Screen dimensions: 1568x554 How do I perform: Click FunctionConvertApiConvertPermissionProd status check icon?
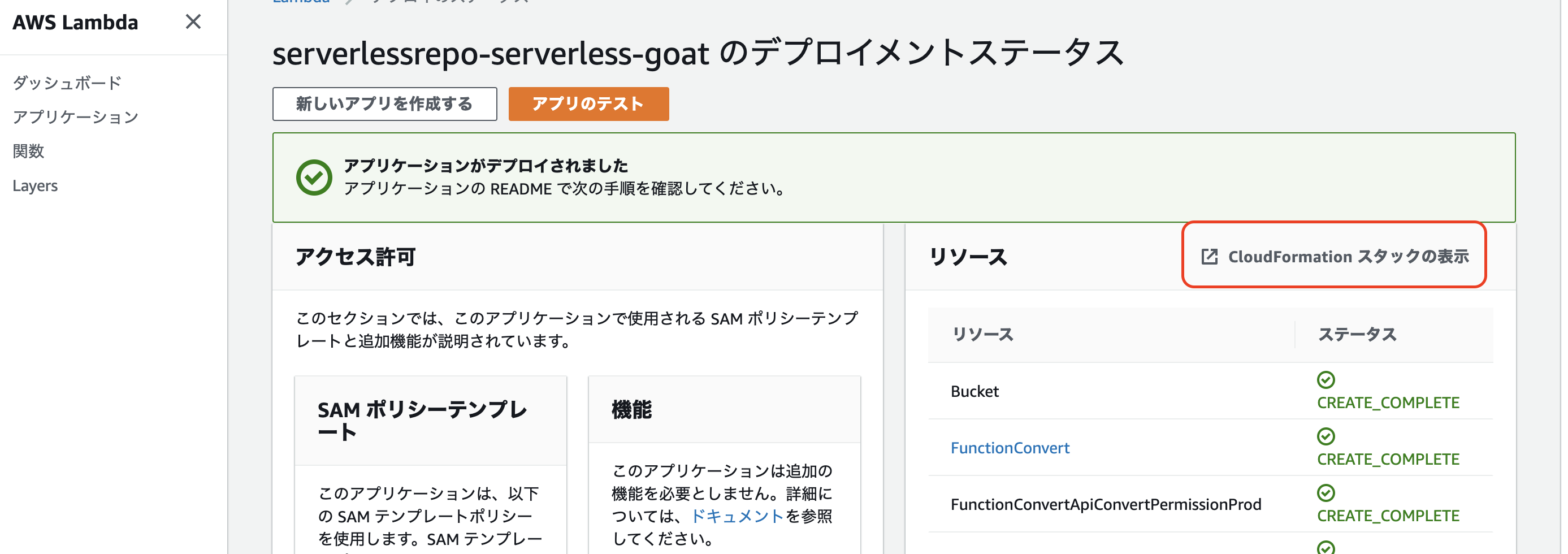1326,492
